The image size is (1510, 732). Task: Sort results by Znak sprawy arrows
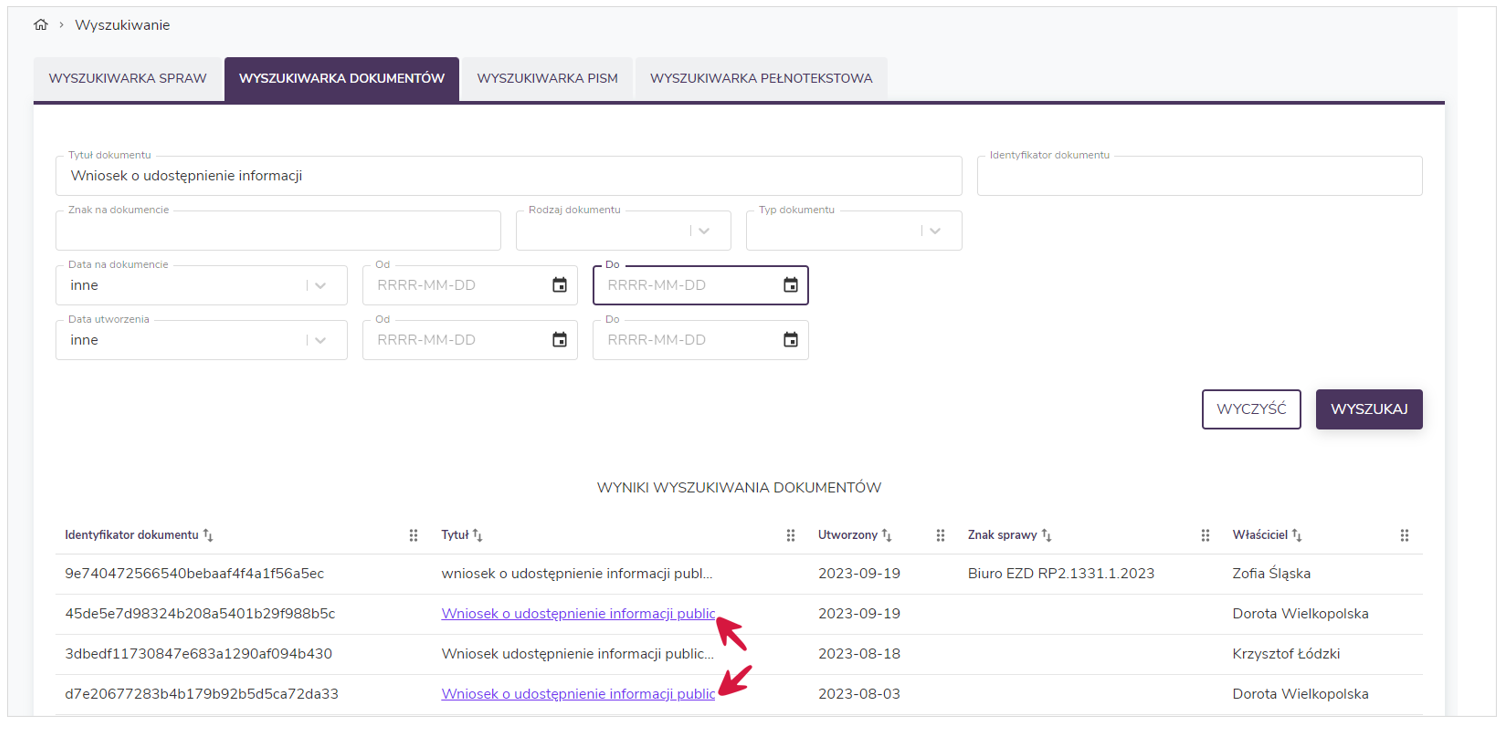1046,535
